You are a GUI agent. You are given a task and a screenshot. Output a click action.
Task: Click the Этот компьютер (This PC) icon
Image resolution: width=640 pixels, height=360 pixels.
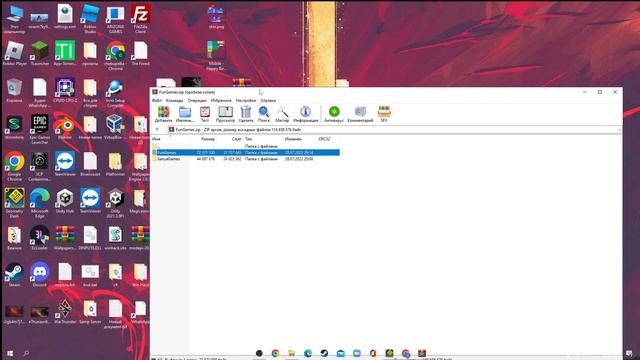pyautogui.click(x=14, y=18)
